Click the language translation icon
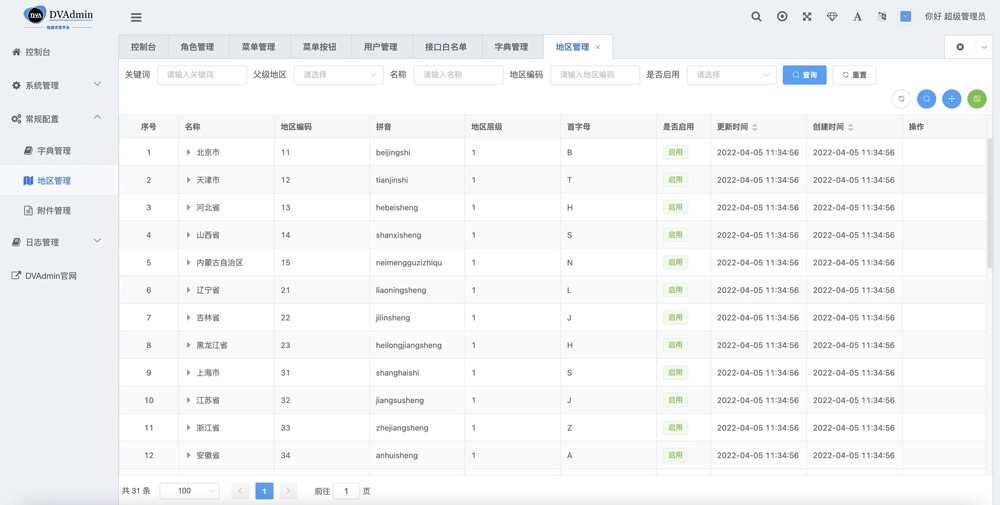Image resolution: width=1000 pixels, height=505 pixels. (x=881, y=17)
